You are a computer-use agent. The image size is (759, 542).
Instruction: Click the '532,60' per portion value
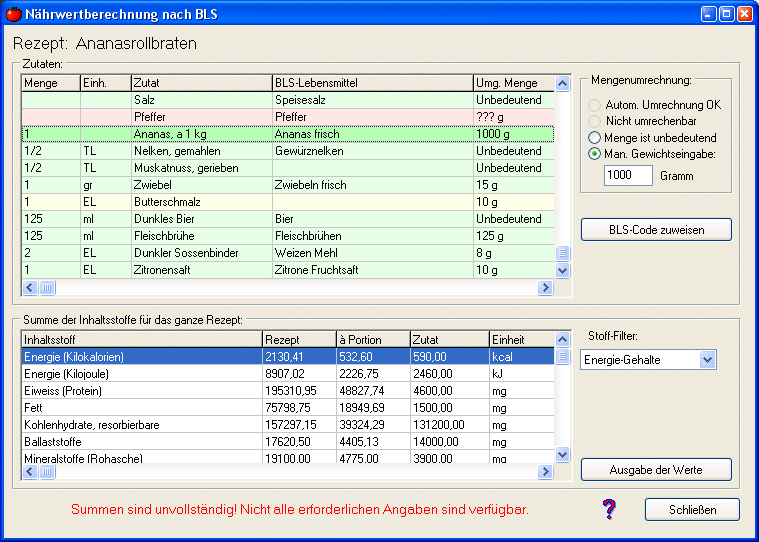click(373, 357)
